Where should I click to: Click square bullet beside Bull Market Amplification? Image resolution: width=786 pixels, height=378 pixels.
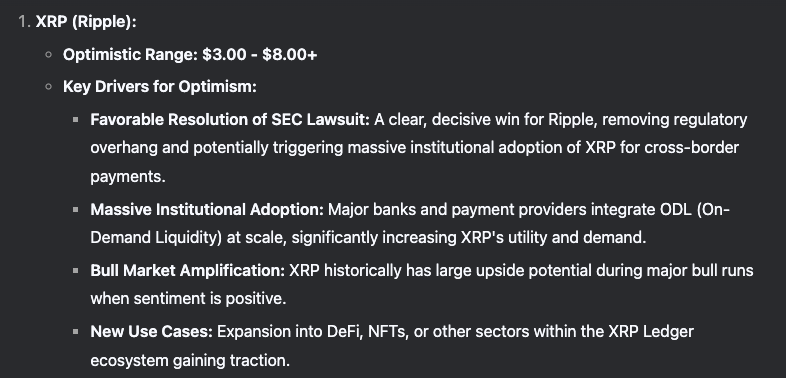[x=76, y=271]
